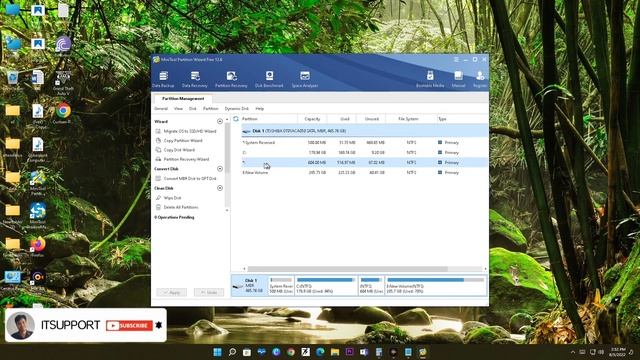This screenshot has height=360, width=640.
Task: Open the View menu
Action: 178,109
